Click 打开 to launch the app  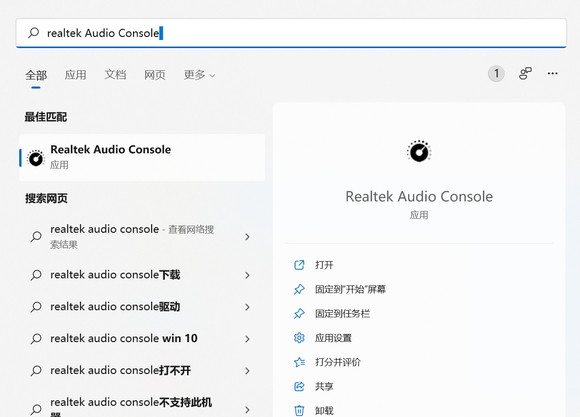click(x=324, y=265)
